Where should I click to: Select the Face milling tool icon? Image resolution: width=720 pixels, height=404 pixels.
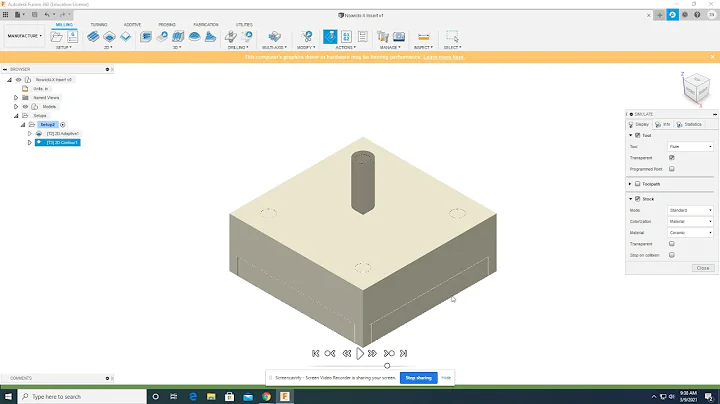pos(125,36)
